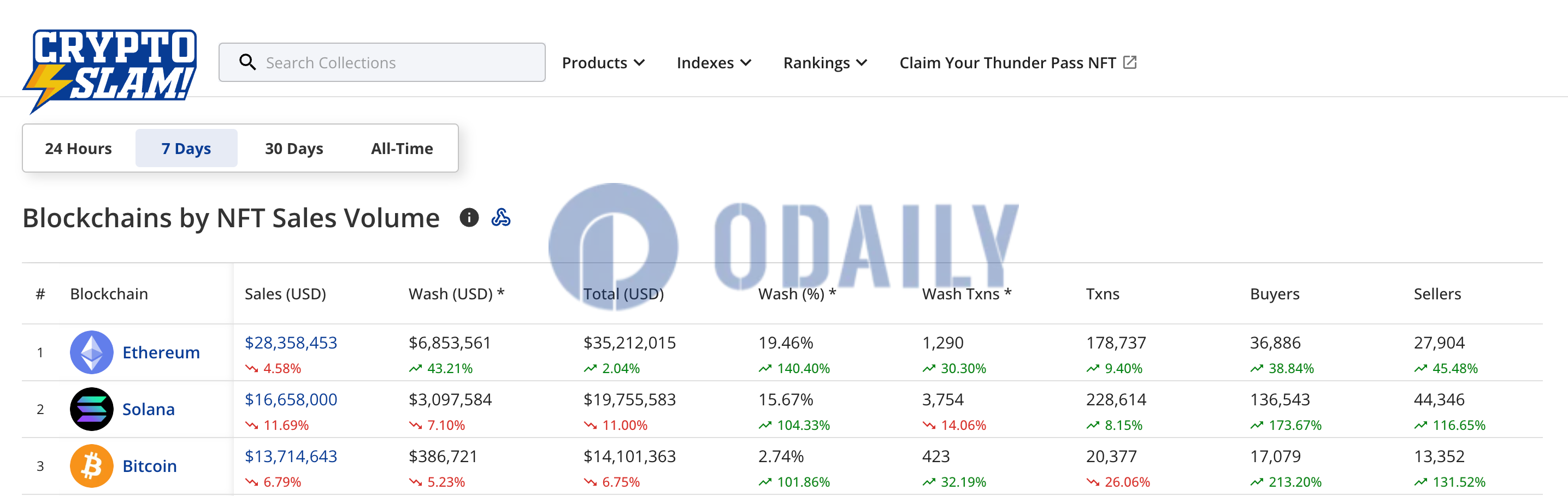Switch to the 30 Days tab
1568x496 pixels.
(294, 149)
